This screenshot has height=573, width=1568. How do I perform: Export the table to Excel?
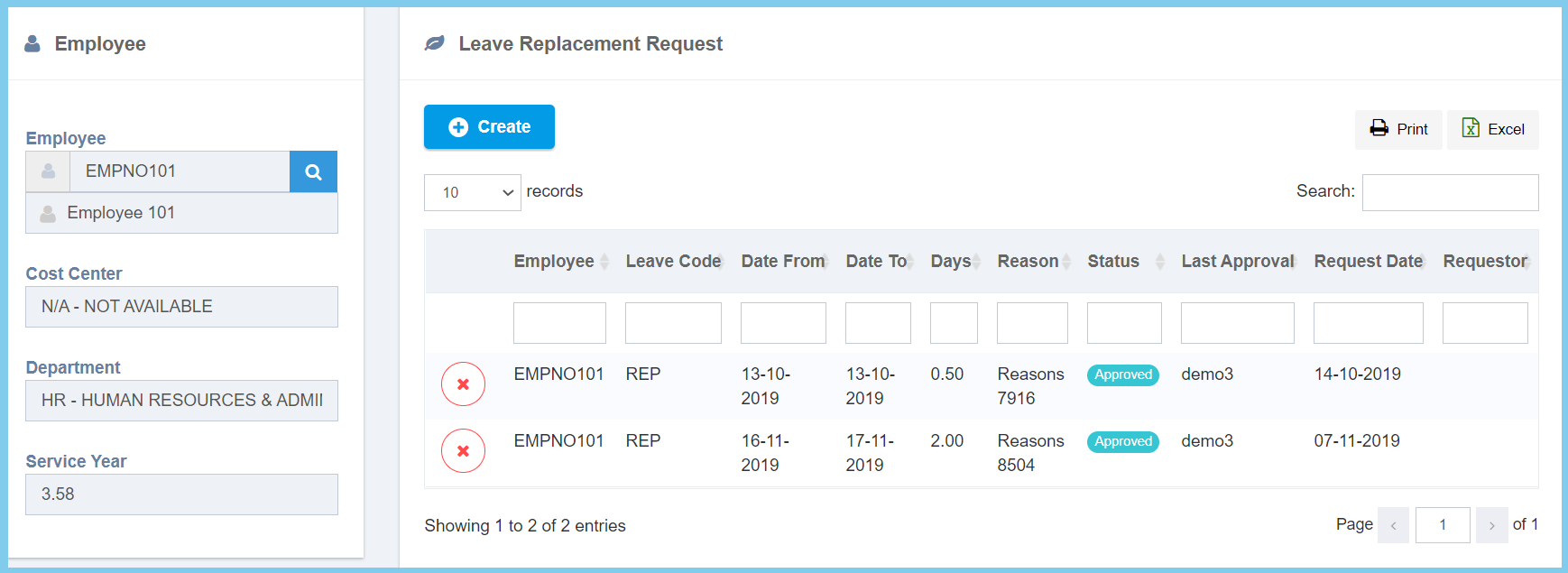pyautogui.click(x=1493, y=129)
